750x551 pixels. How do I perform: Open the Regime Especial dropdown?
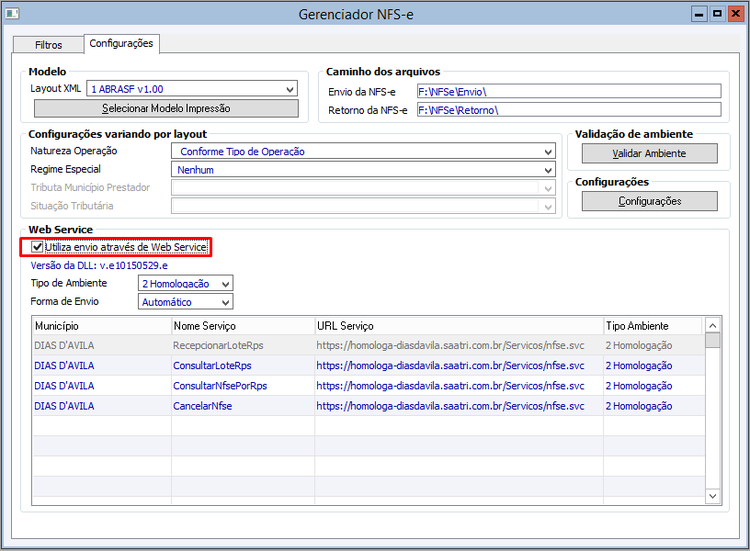click(548, 170)
